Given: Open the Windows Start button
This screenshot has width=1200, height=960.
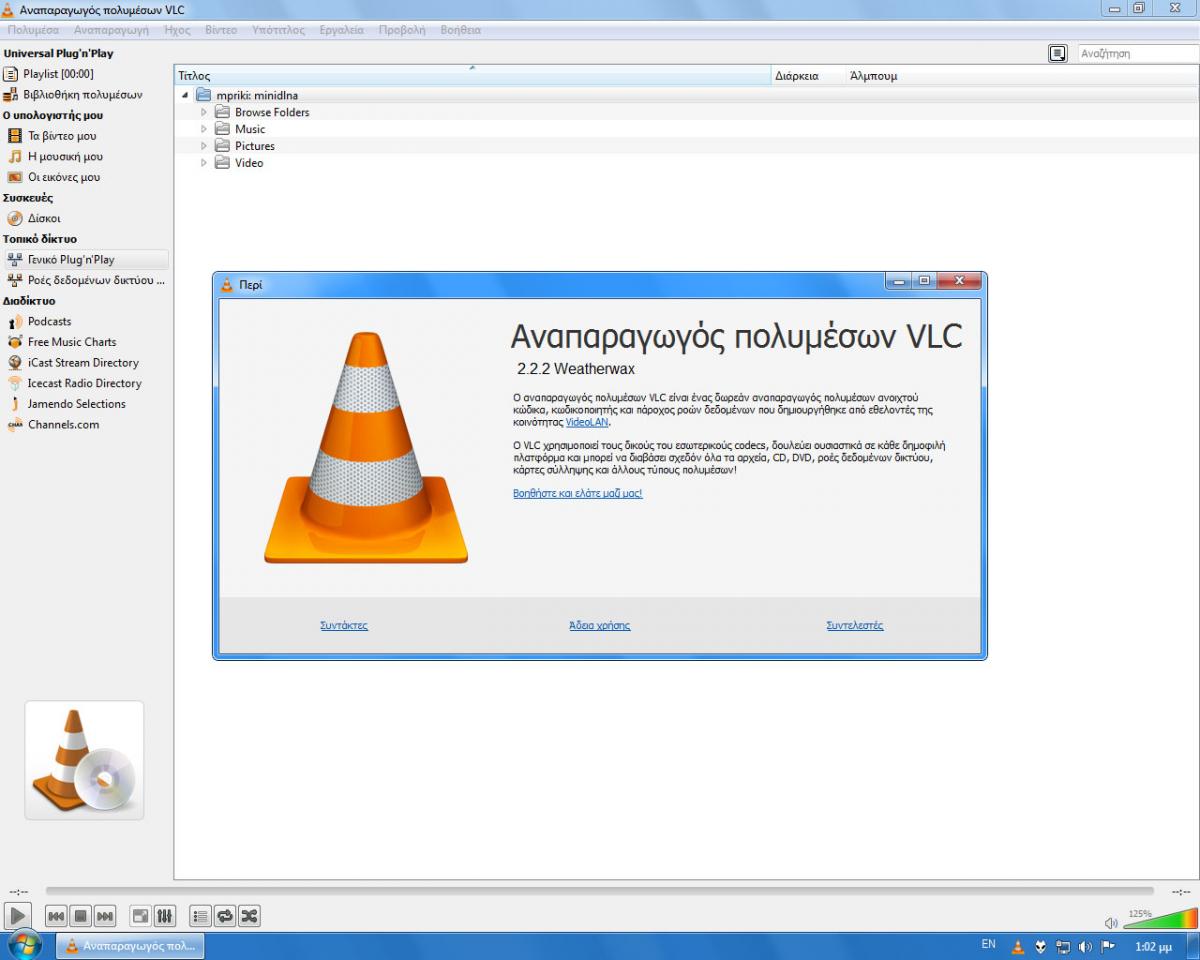Looking at the screenshot, I should click(24, 945).
